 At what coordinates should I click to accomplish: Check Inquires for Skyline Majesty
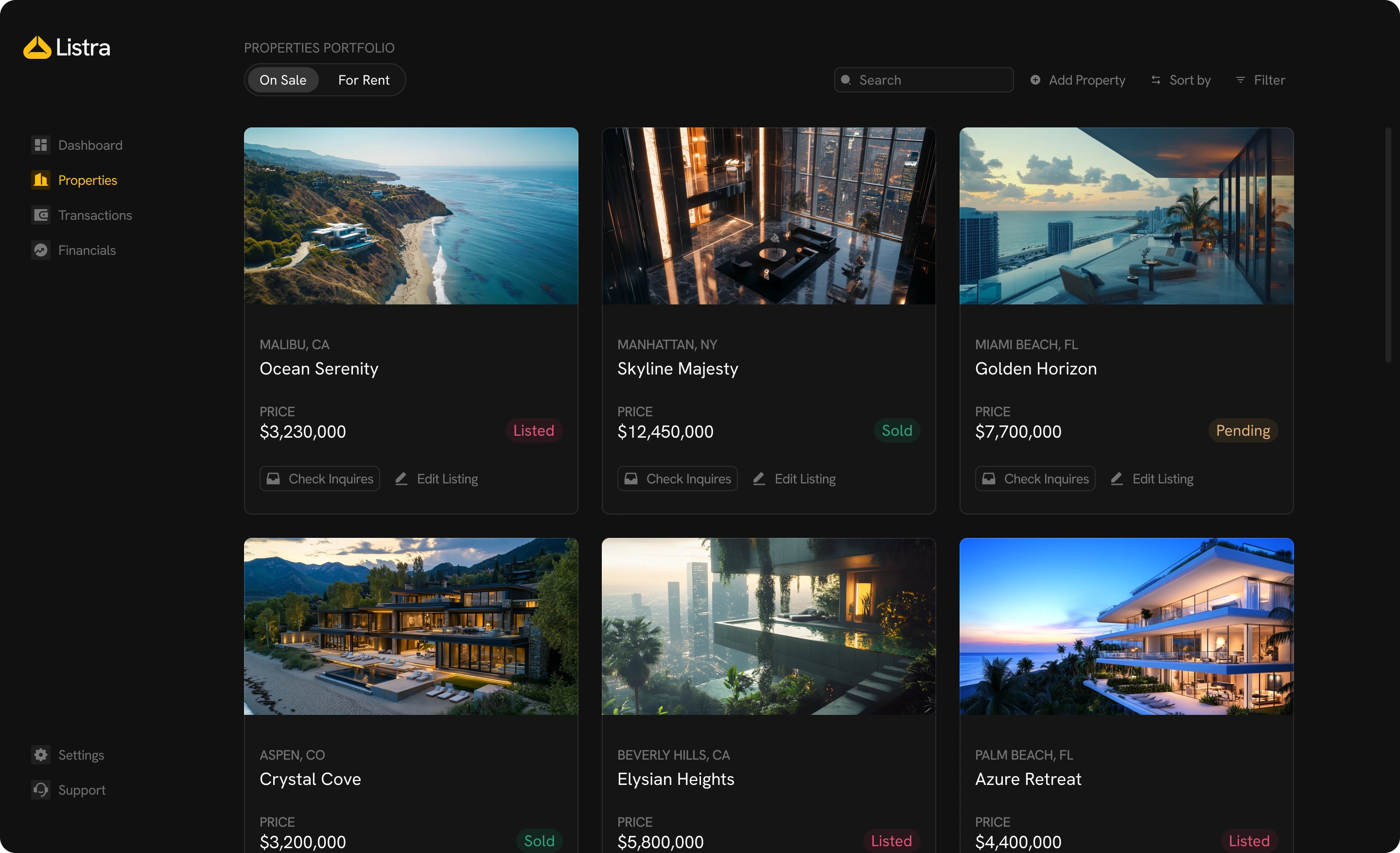click(x=677, y=479)
